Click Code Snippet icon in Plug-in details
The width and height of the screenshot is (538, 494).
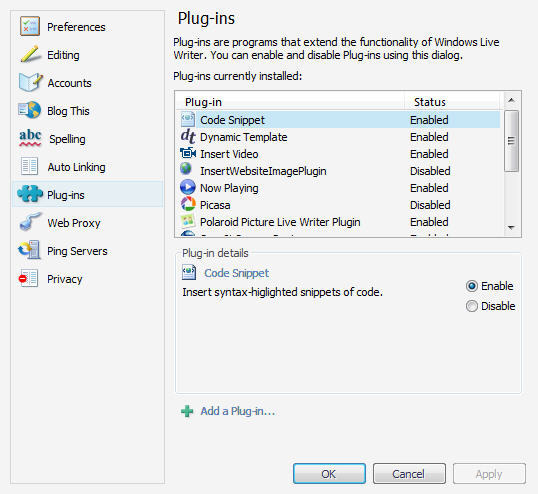[189, 272]
